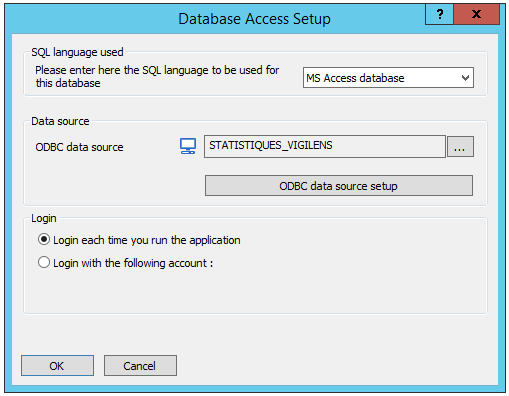Click the Login group heading

click(x=44, y=218)
